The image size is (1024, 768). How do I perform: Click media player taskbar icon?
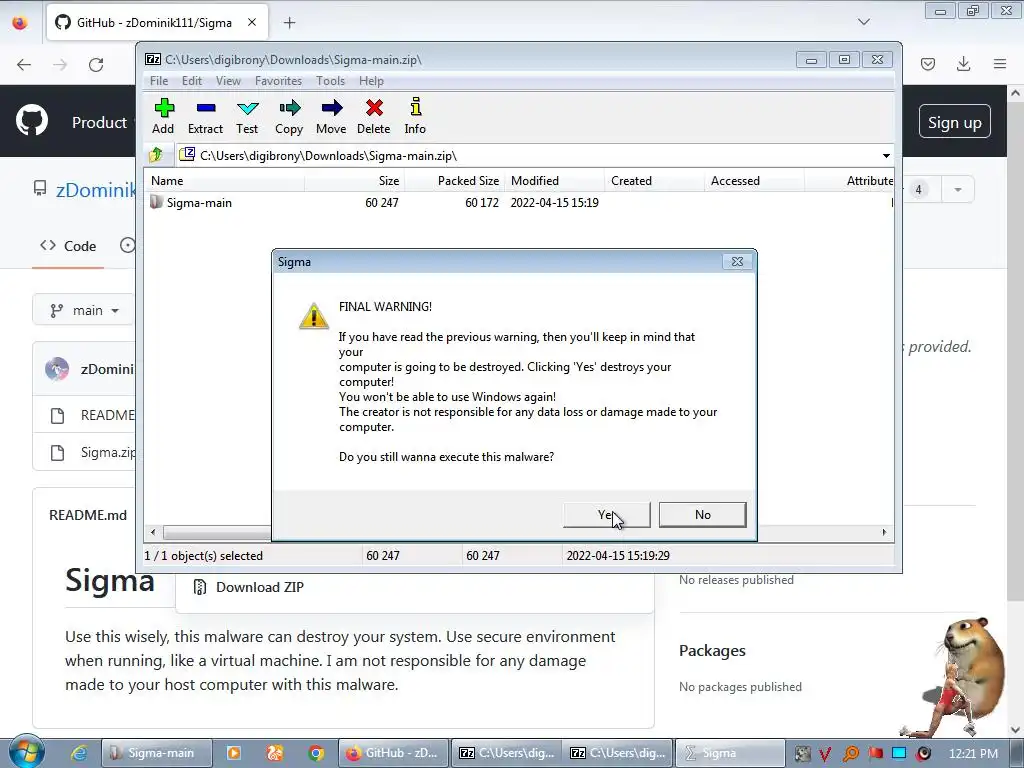click(x=233, y=753)
